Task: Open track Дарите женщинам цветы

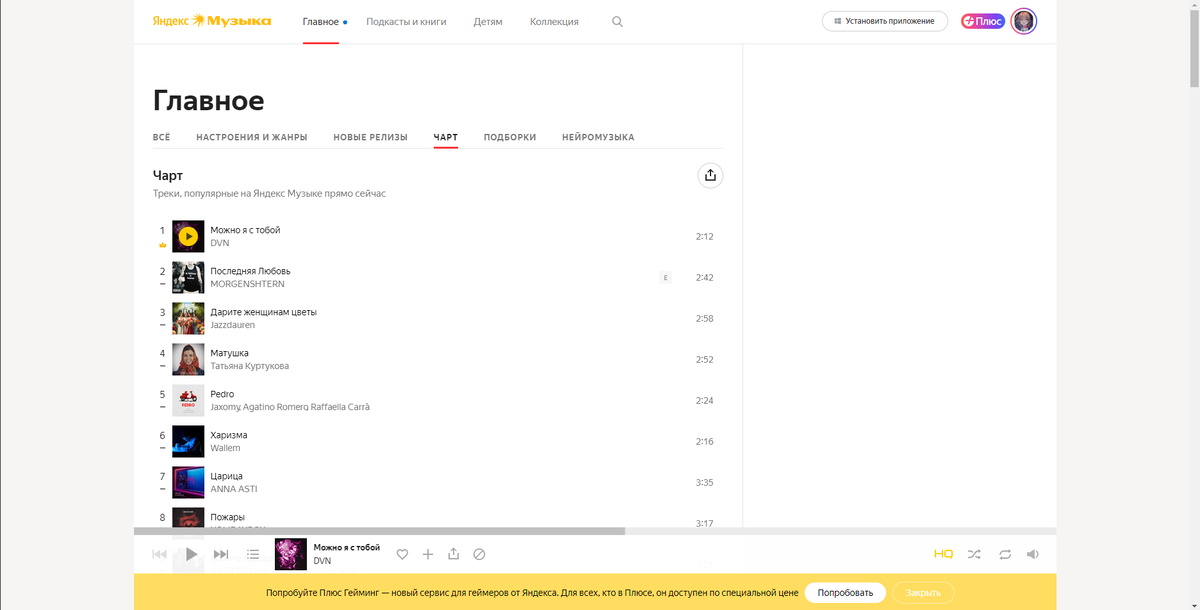Action: [263, 312]
